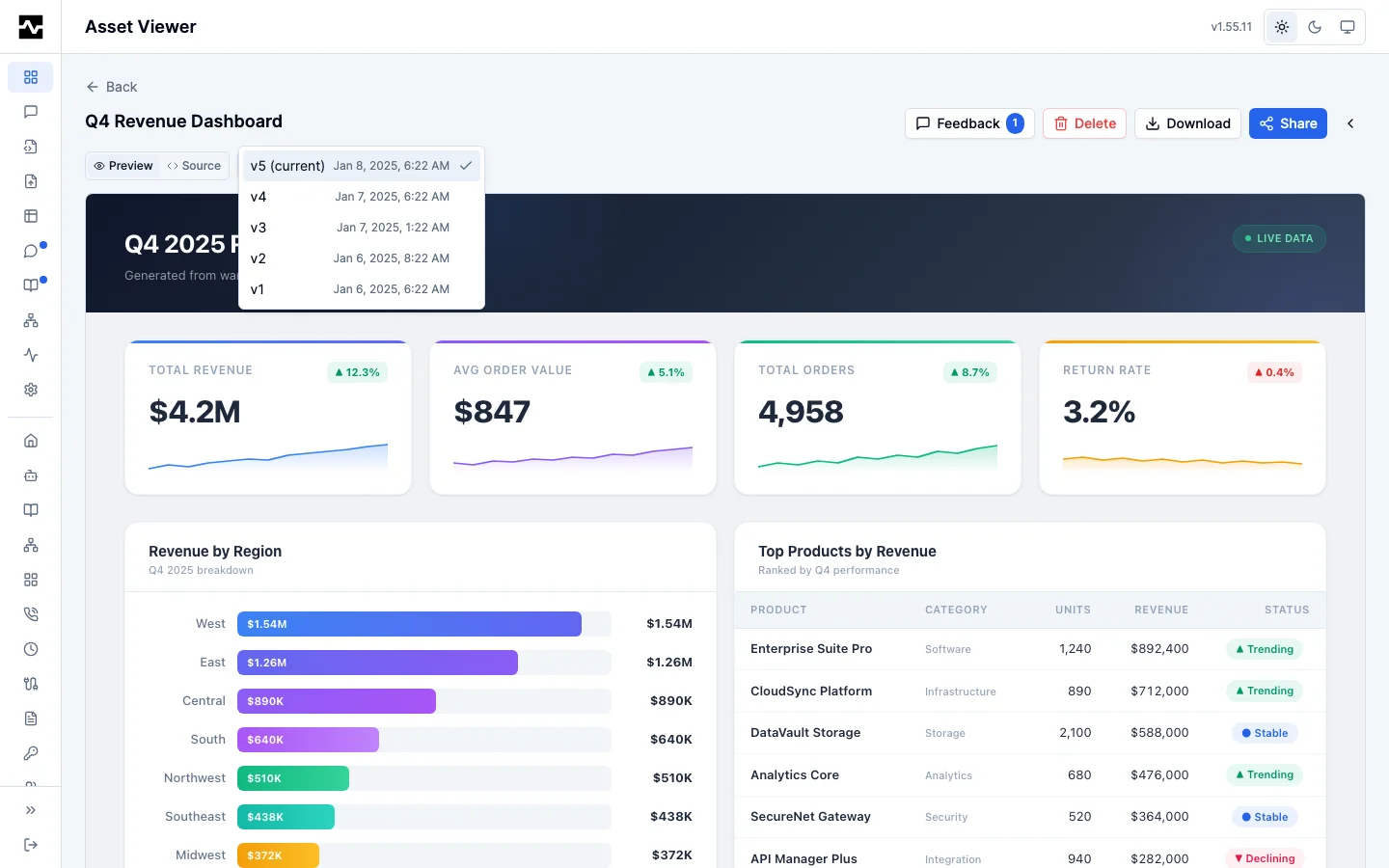The width and height of the screenshot is (1389, 868).
Task: Switch to system theme monitor icon
Action: click(x=1348, y=27)
